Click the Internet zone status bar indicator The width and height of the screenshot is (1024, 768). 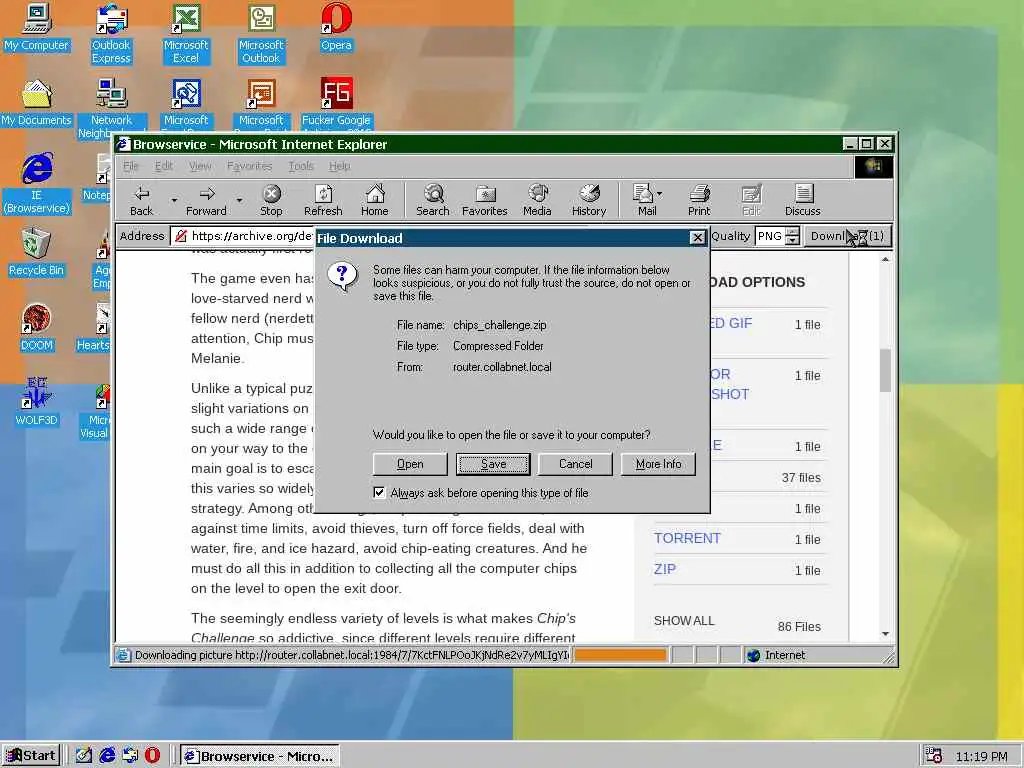click(776, 655)
